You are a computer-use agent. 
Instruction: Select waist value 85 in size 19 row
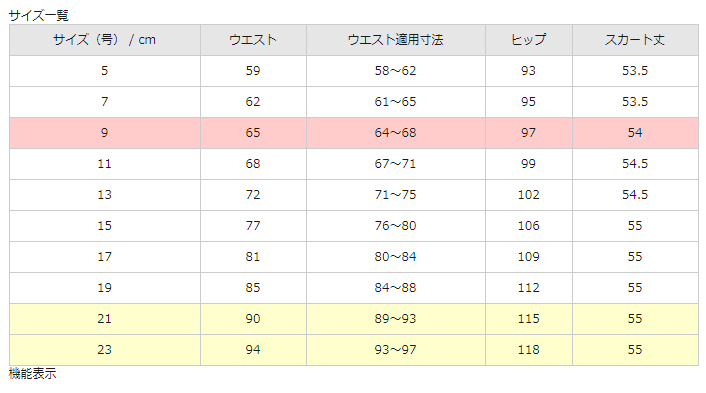click(x=253, y=288)
